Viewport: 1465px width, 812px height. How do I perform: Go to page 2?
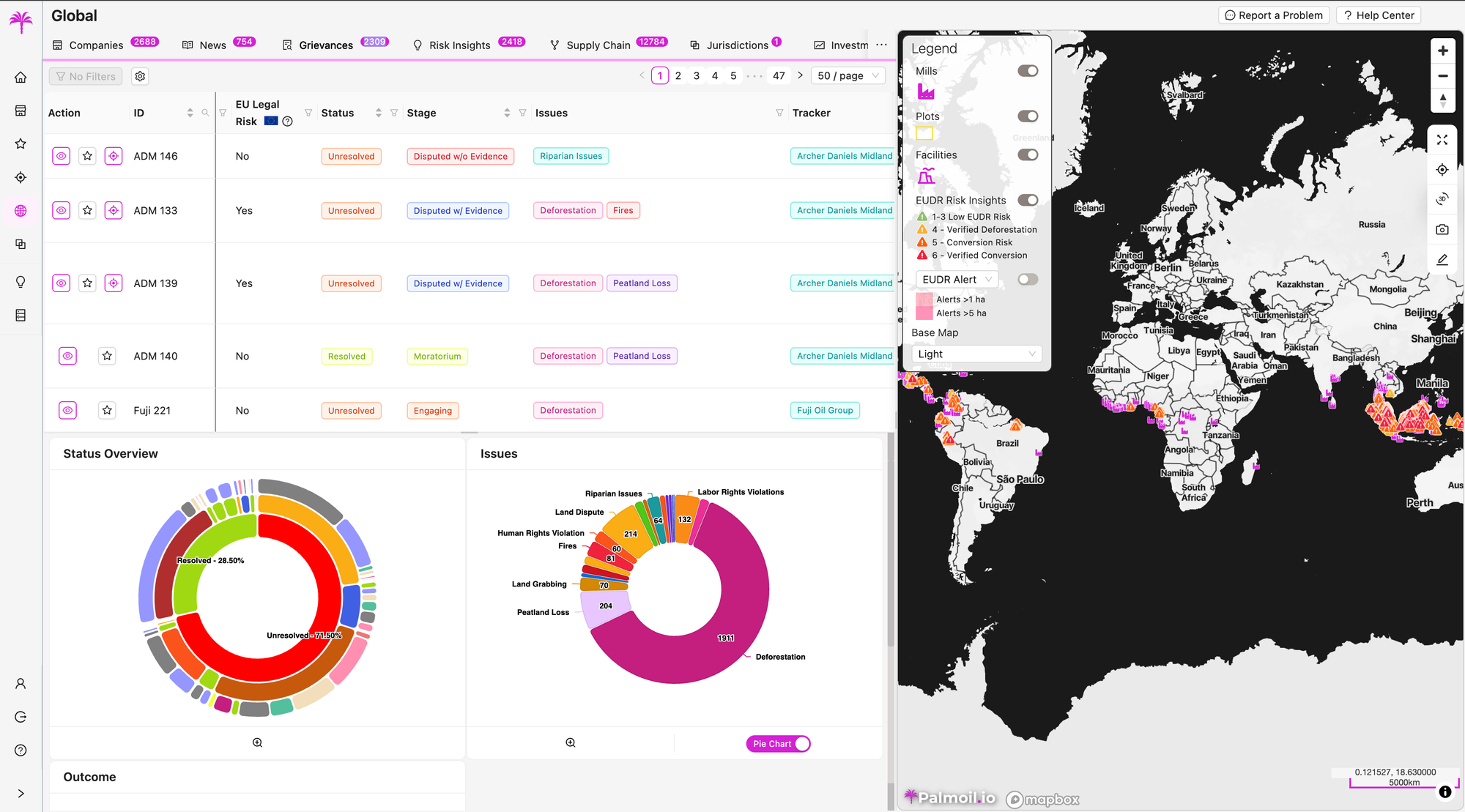pos(678,75)
